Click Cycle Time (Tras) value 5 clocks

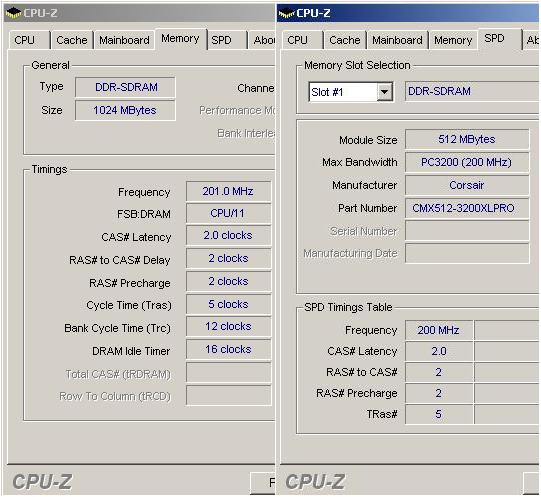pyautogui.click(x=228, y=304)
